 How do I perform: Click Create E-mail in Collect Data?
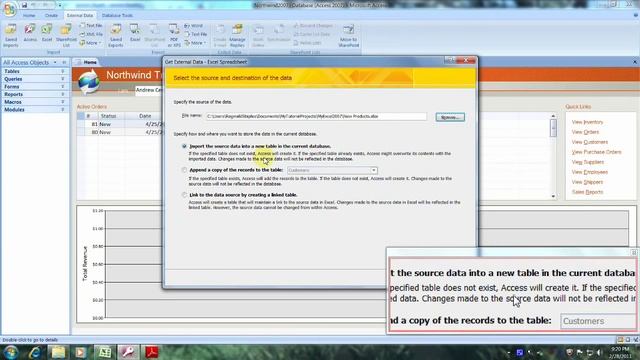point(220,36)
